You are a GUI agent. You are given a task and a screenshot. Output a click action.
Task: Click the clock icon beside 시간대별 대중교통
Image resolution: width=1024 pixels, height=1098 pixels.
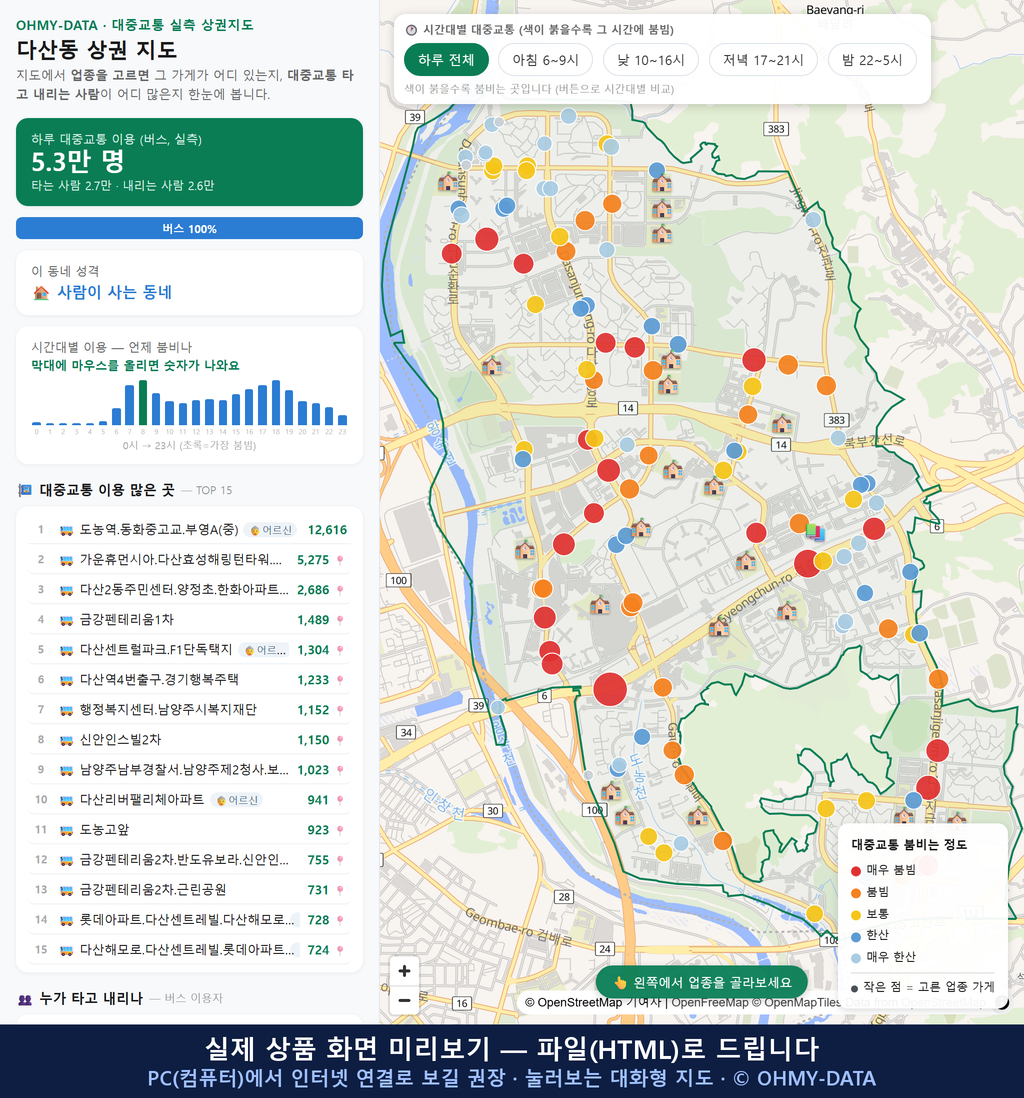tap(411, 30)
